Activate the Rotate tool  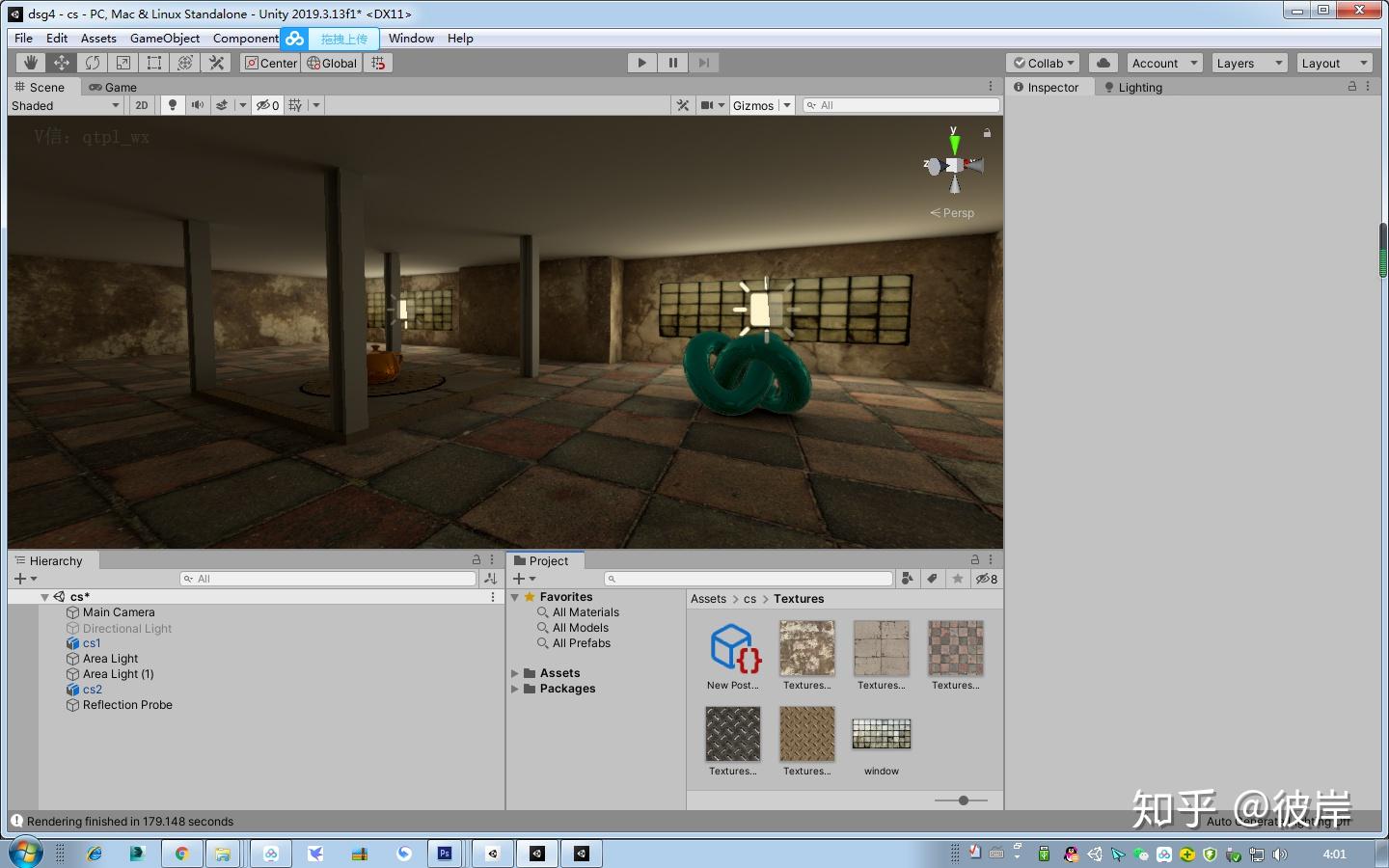pyautogui.click(x=92, y=62)
